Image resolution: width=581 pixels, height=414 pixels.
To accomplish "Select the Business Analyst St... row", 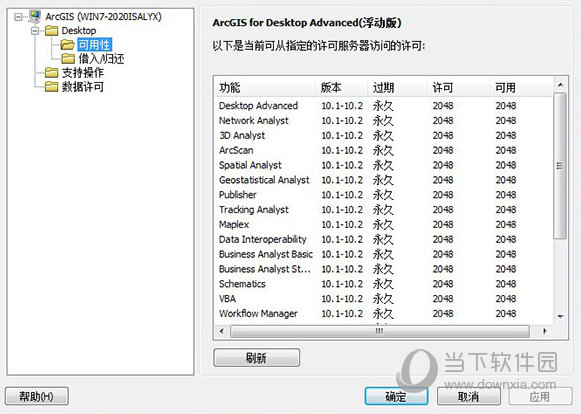I will (384, 269).
